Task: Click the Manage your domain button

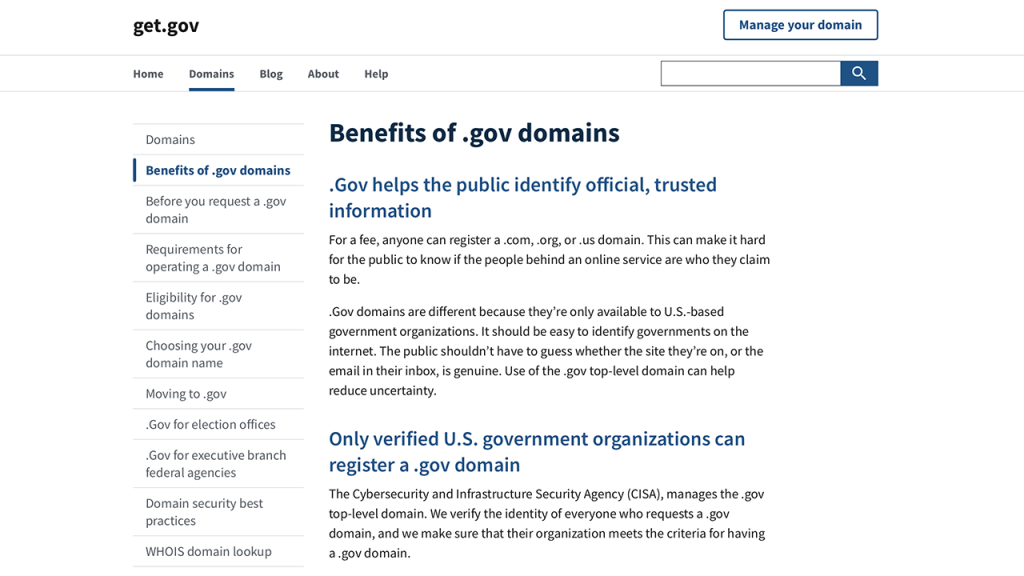Action: point(800,25)
